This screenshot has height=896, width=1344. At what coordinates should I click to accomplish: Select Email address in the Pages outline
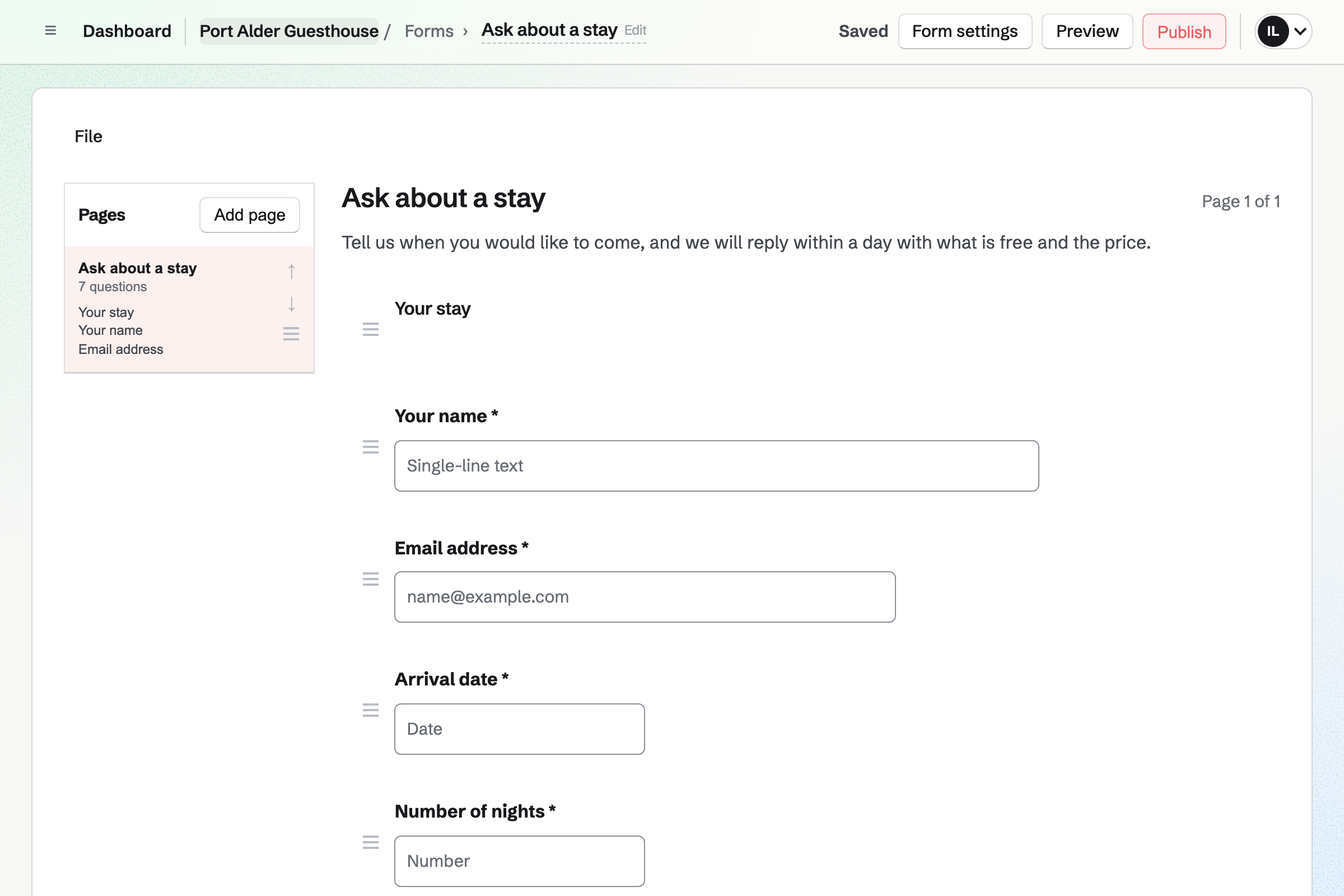click(x=120, y=349)
